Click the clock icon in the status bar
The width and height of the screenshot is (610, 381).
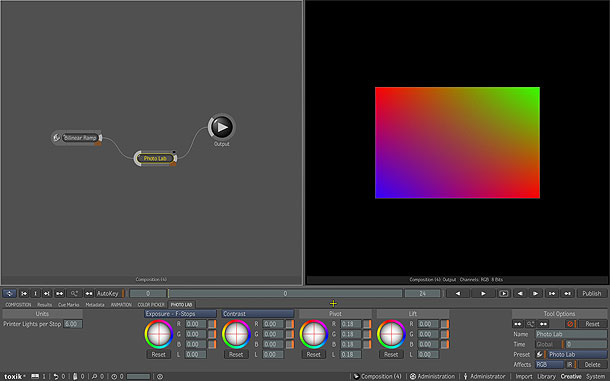(x=114, y=376)
